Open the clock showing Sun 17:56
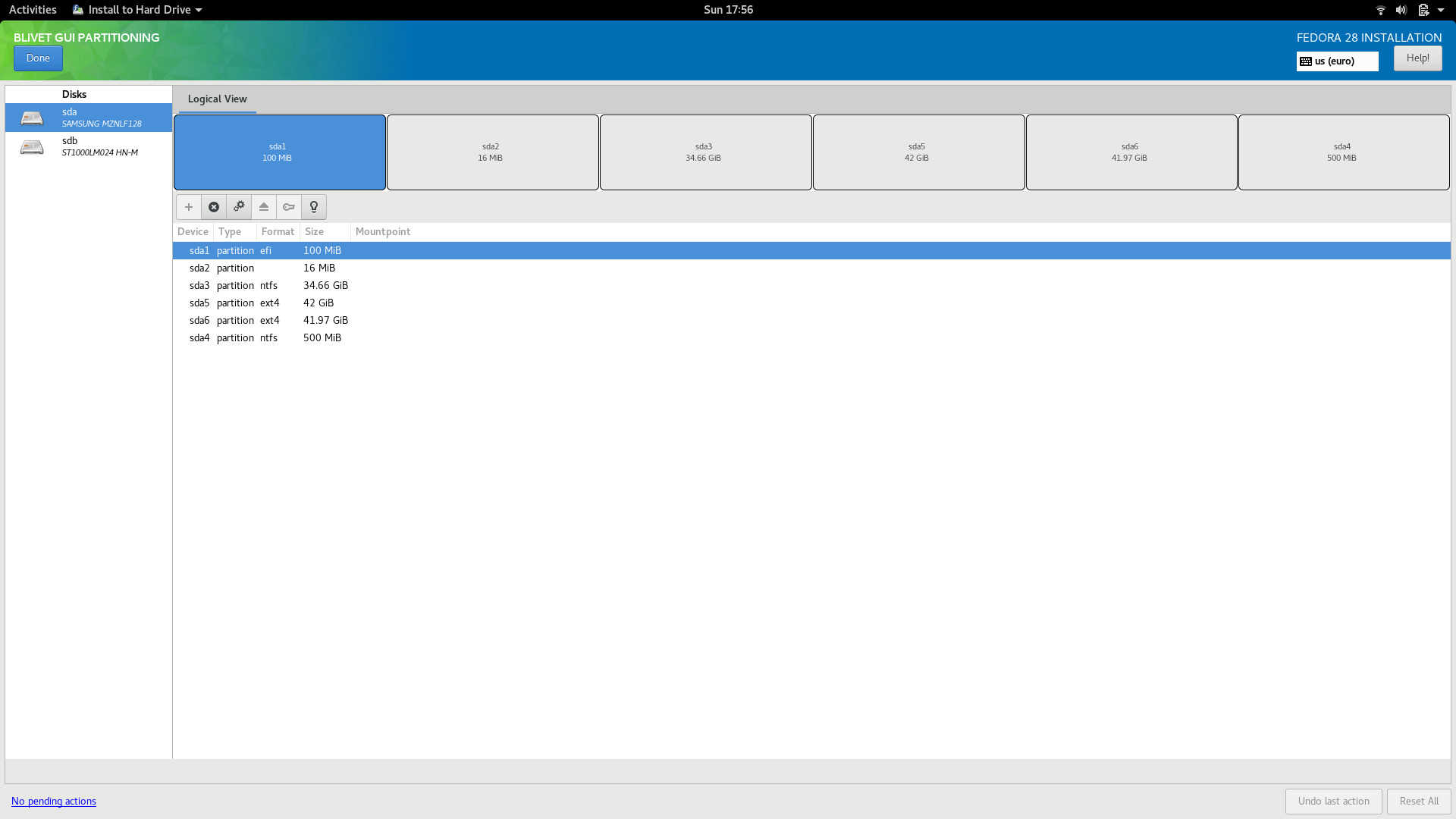This screenshot has height=819, width=1456. [x=728, y=10]
